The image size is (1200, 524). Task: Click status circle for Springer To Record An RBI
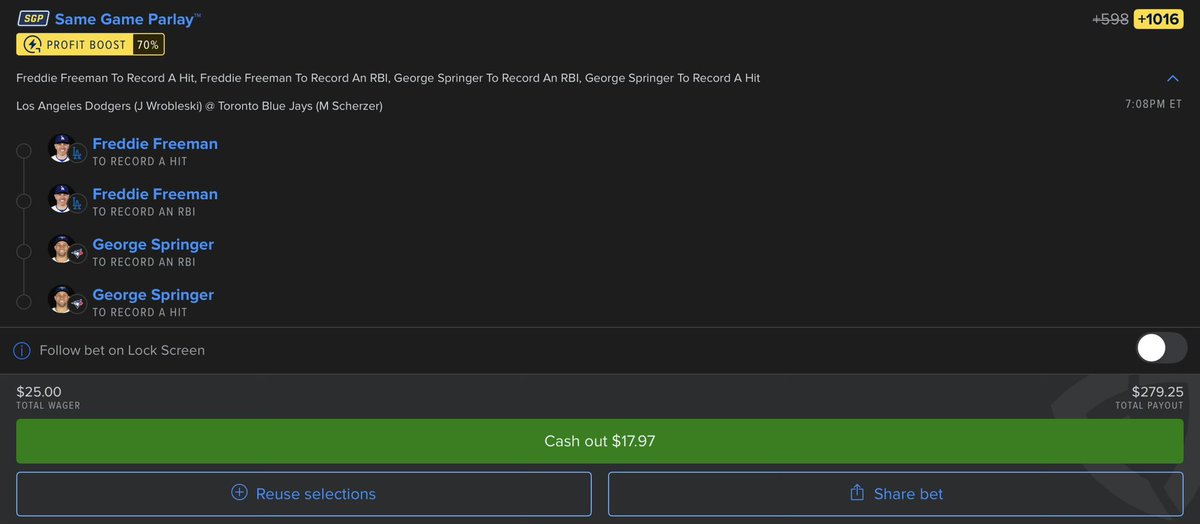(24, 252)
